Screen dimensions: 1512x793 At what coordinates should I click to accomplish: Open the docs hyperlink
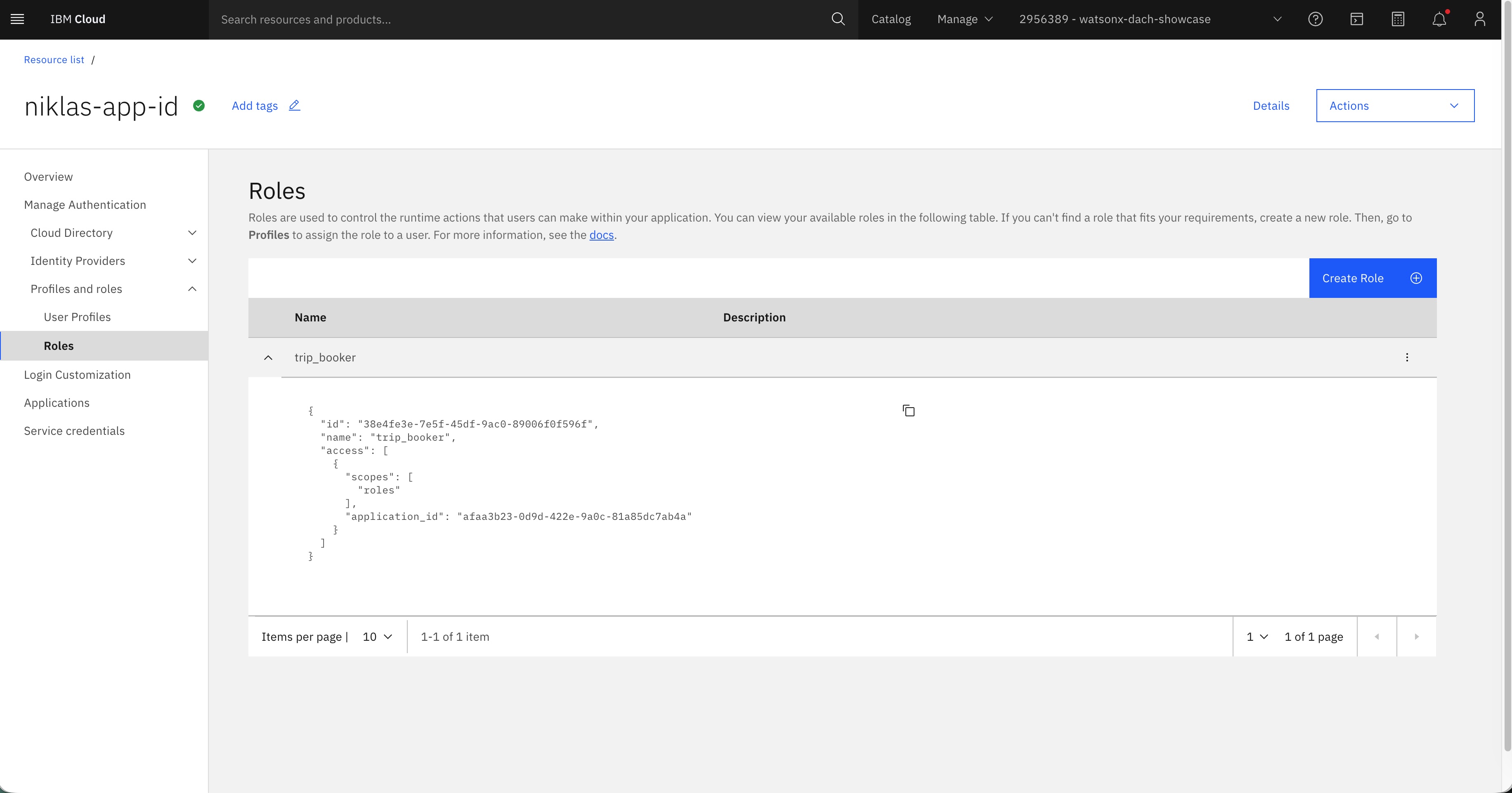pos(601,235)
